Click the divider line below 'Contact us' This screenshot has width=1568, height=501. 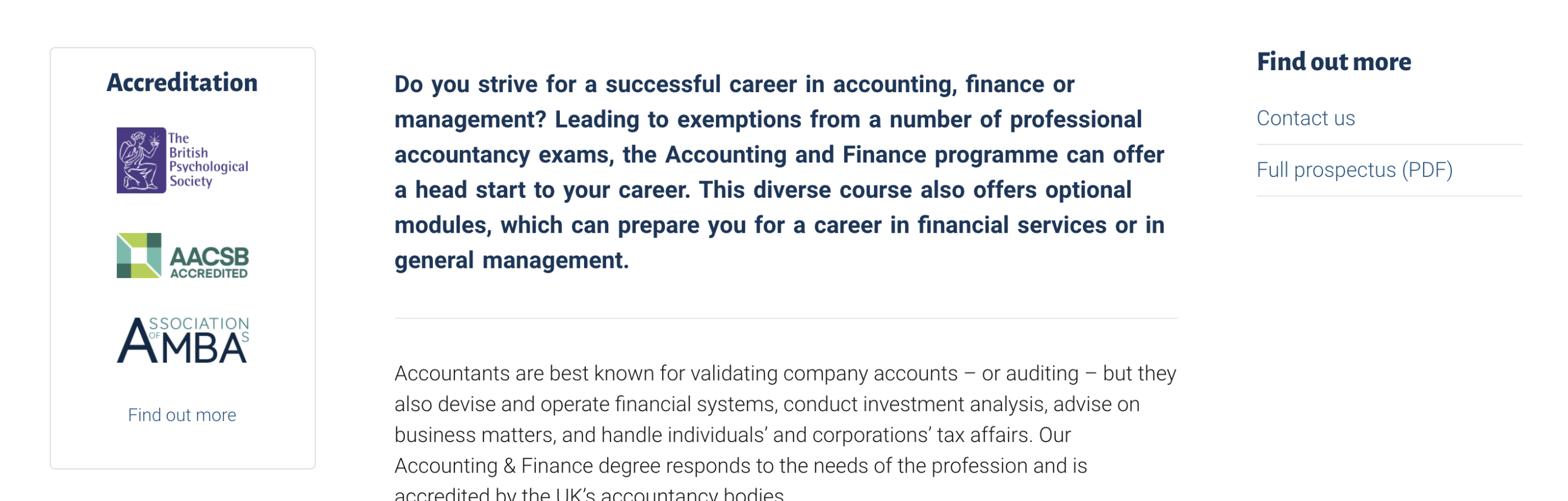pos(1389,144)
